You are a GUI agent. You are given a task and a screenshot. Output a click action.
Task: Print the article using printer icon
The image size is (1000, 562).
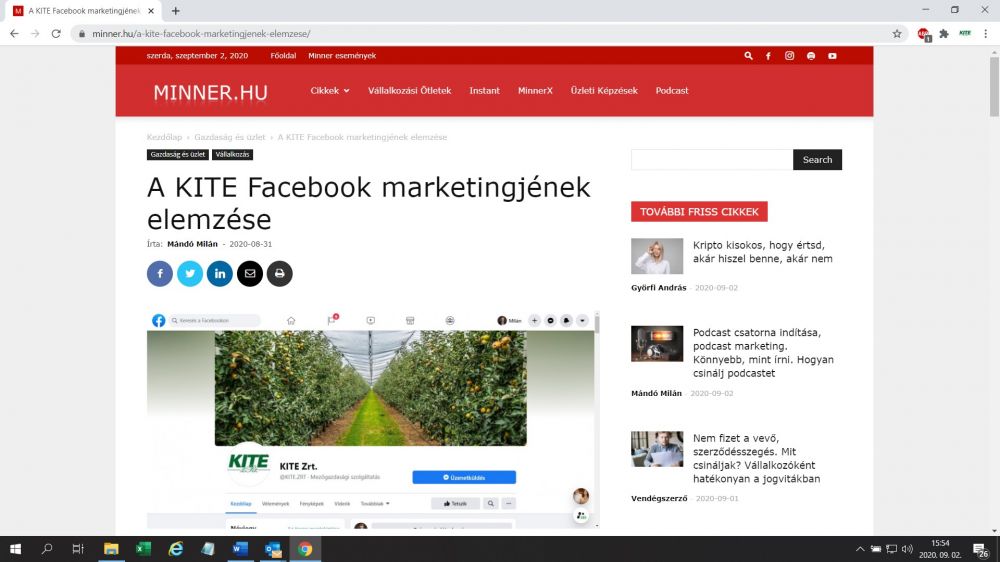click(x=279, y=274)
